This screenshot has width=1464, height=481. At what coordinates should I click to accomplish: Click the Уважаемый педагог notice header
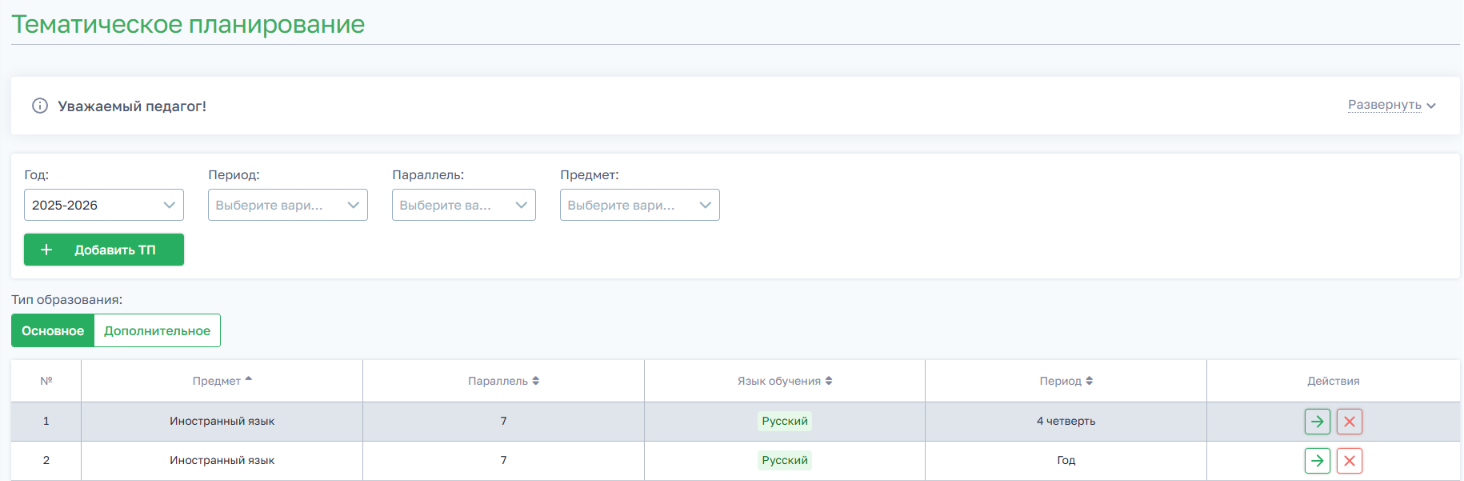point(132,106)
